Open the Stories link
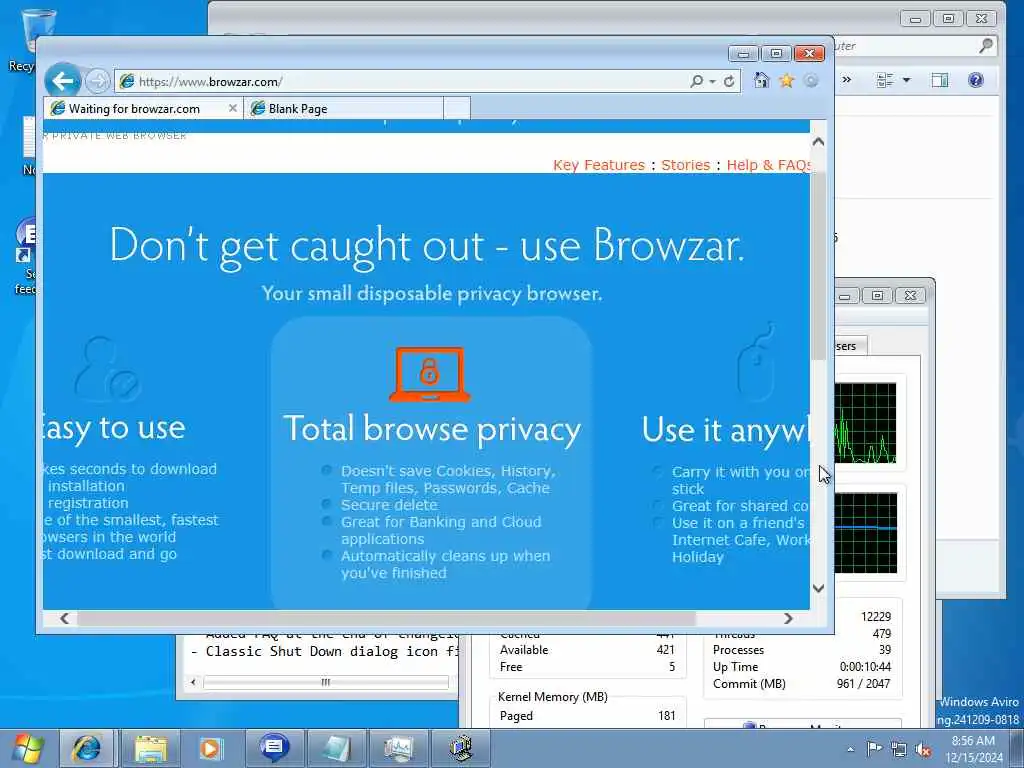Viewport: 1024px width, 768px height. coord(685,165)
